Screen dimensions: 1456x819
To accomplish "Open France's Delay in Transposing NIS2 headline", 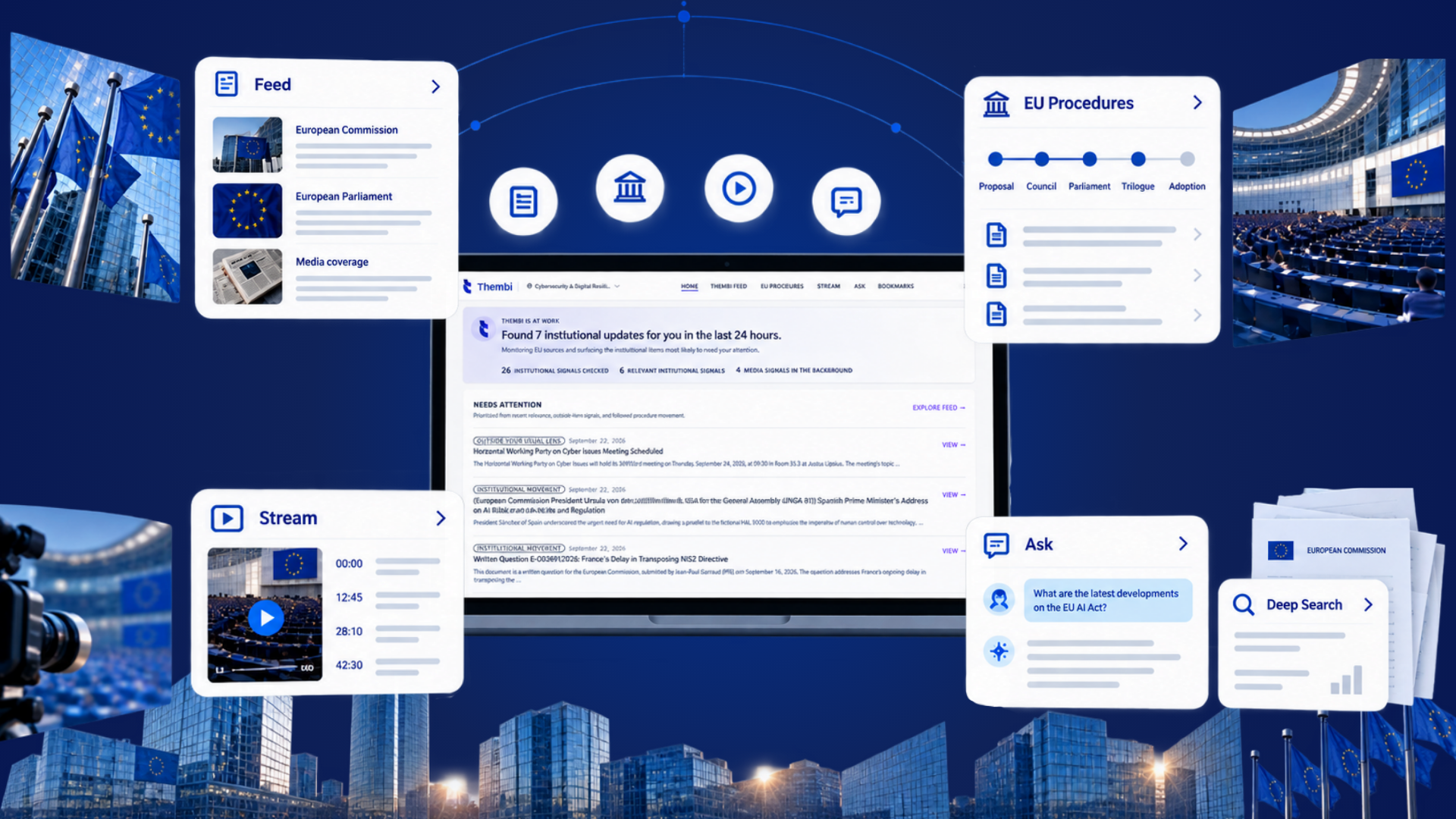I will click(601, 559).
